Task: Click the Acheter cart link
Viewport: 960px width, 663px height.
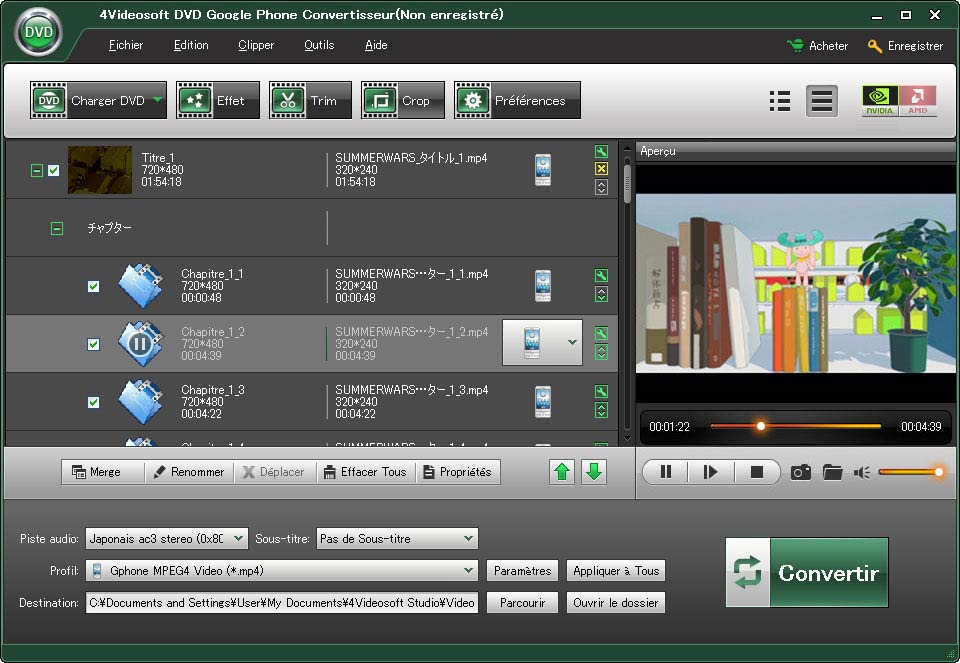Action: [817, 46]
